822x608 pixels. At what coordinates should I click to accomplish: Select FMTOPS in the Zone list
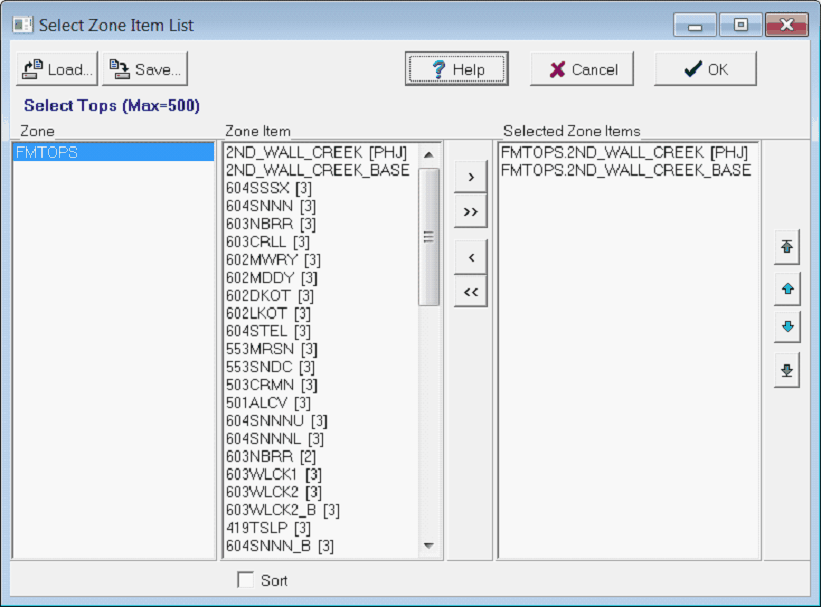coord(46,153)
